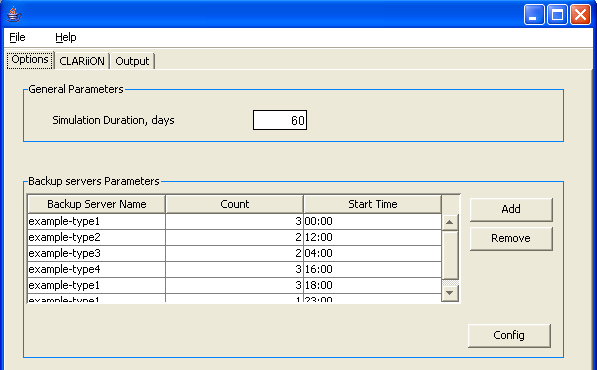
Task: Click the count cell in the 18:00 row
Action: pos(235,285)
